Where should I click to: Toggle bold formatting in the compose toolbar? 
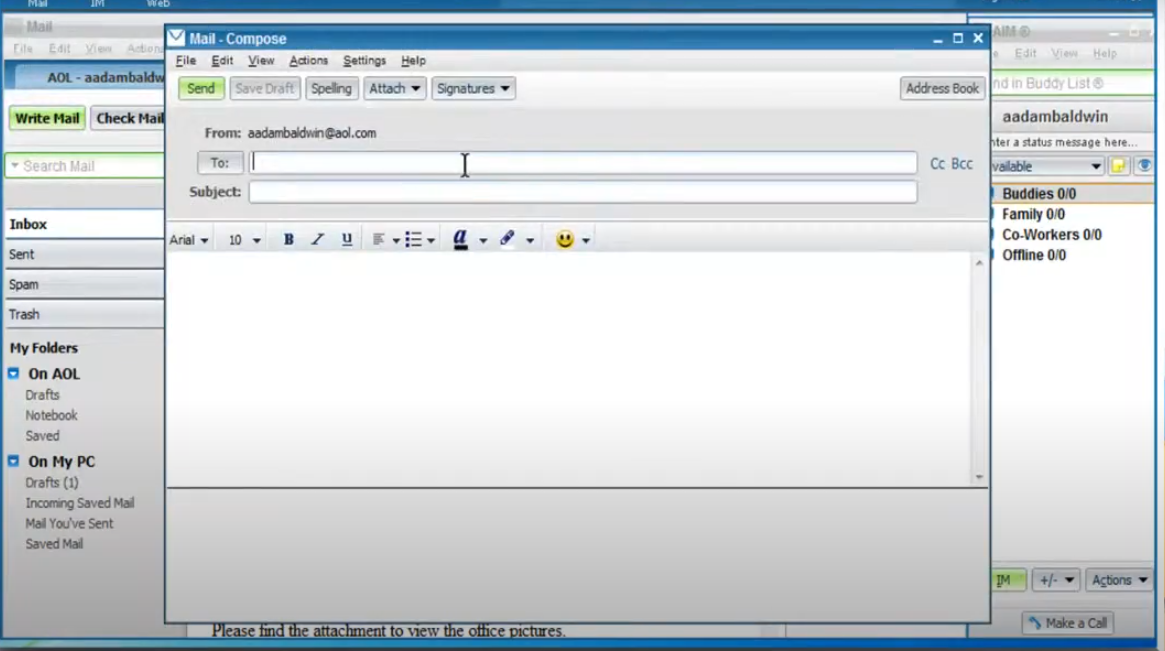pos(288,239)
